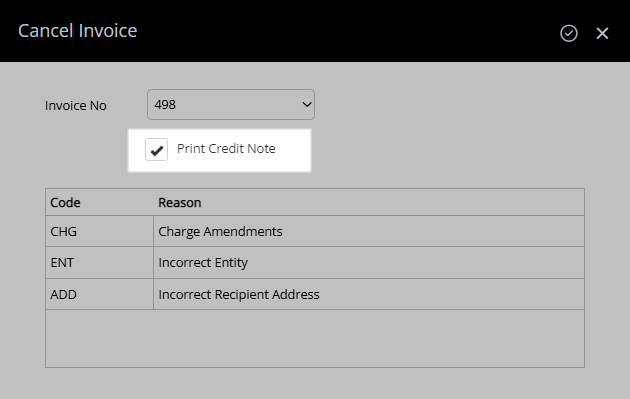Choose Incorrect Entity reason
The width and height of the screenshot is (630, 399).
click(x=203, y=262)
